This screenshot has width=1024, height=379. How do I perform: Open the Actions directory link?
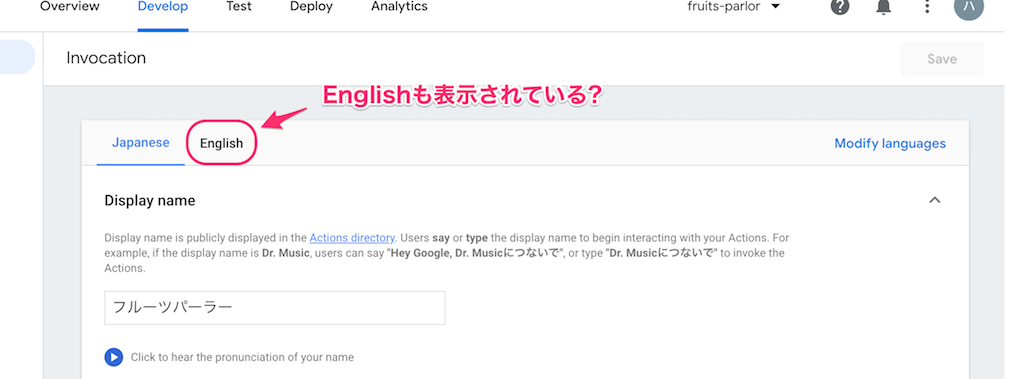[x=352, y=238]
